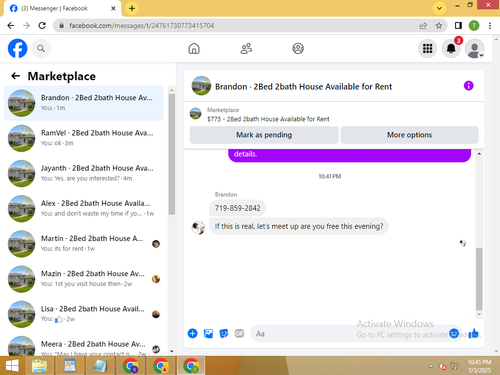Viewport: 500px width, 375px height.
Task: Click the Facebook logo
Action: point(17,49)
